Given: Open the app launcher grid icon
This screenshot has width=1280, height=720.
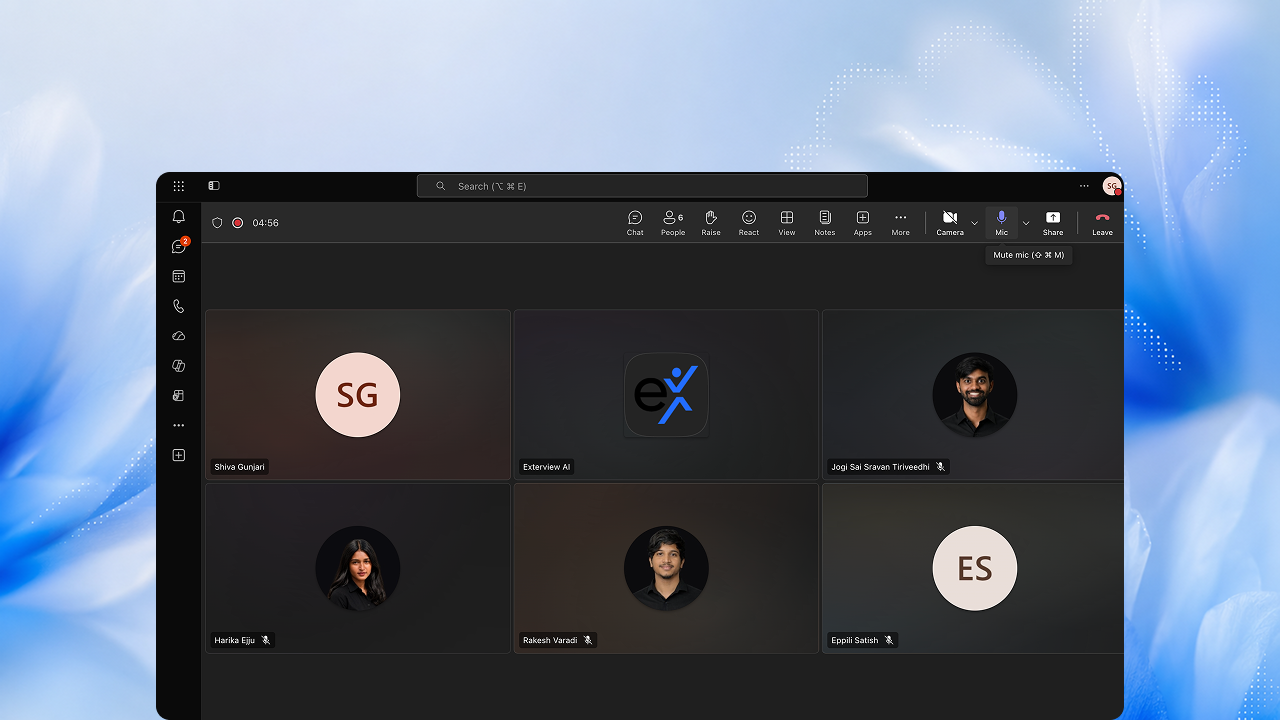Looking at the screenshot, I should point(179,186).
